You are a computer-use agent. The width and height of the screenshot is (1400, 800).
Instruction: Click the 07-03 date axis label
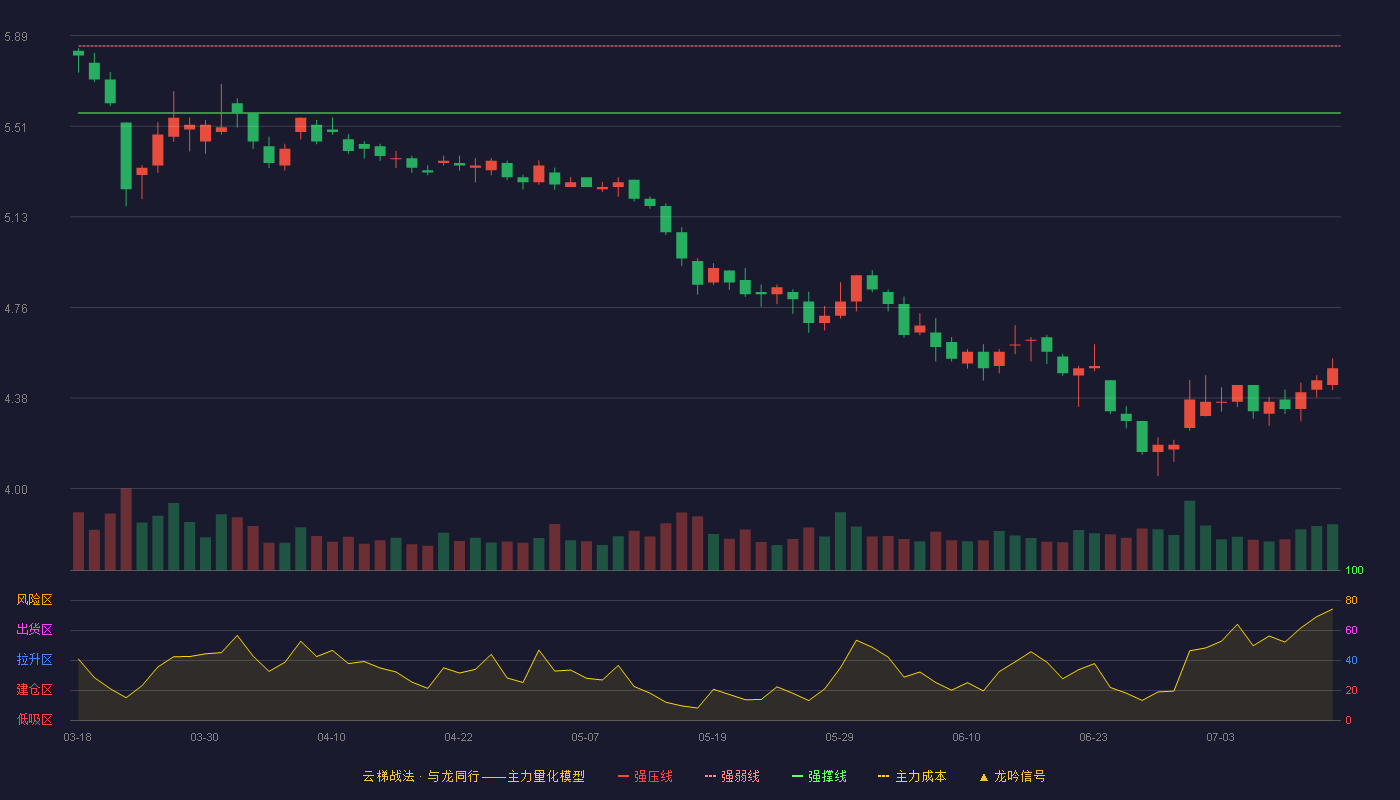(1220, 737)
